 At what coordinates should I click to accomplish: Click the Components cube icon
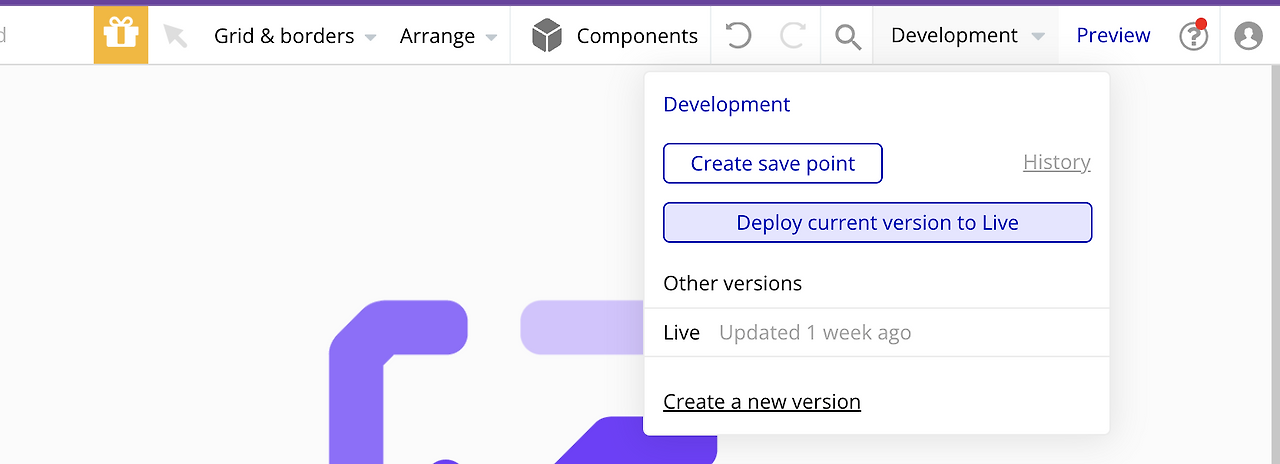(547, 36)
